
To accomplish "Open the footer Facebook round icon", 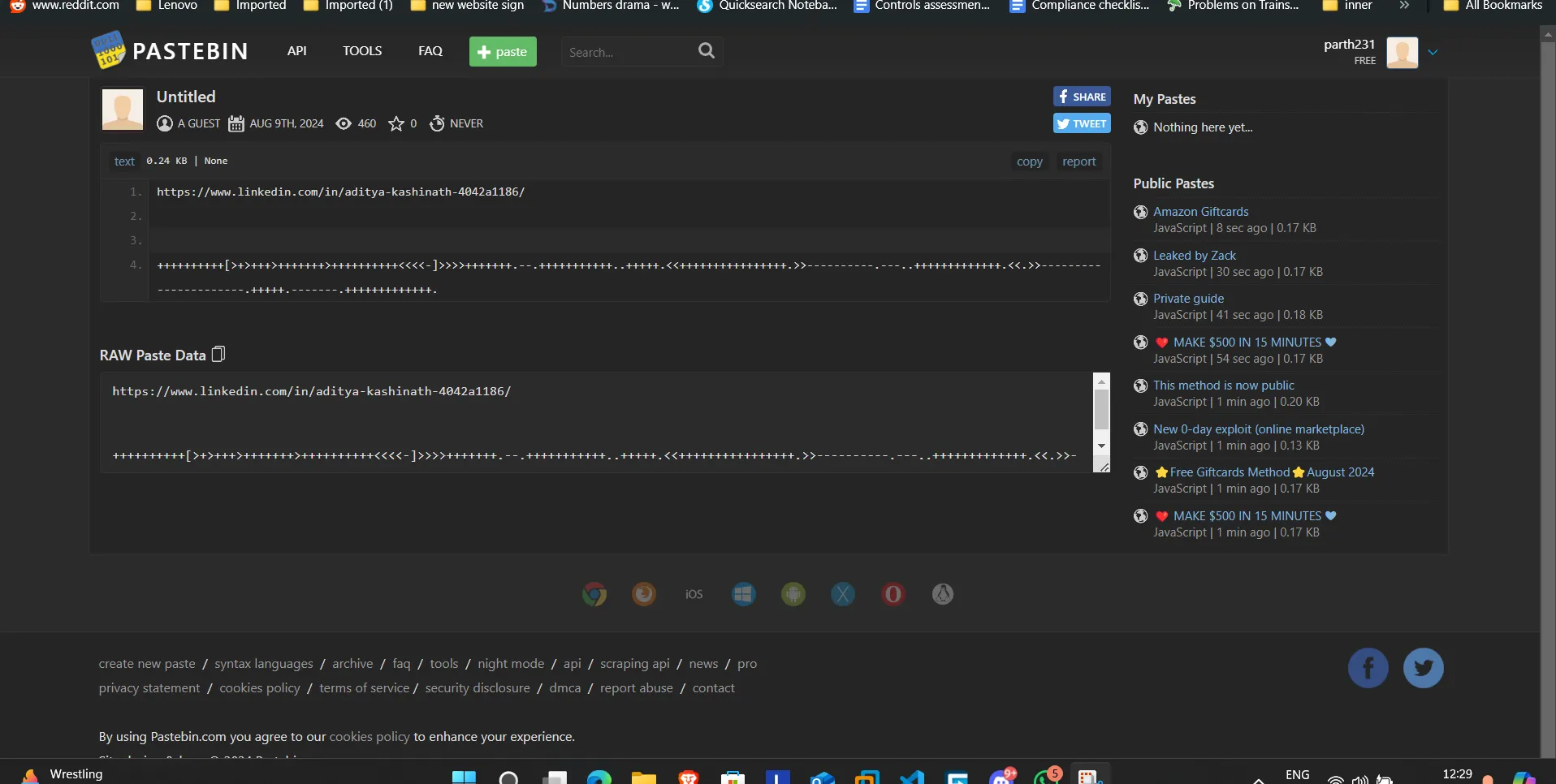I will pos(1368,668).
